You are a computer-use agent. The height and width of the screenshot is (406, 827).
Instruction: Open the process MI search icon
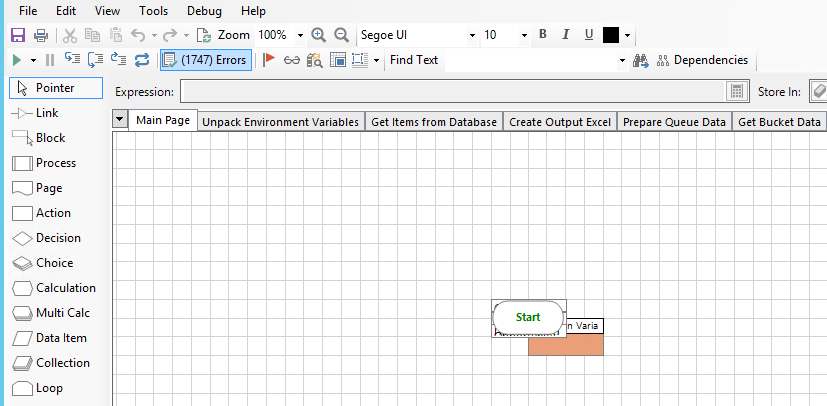click(314, 60)
